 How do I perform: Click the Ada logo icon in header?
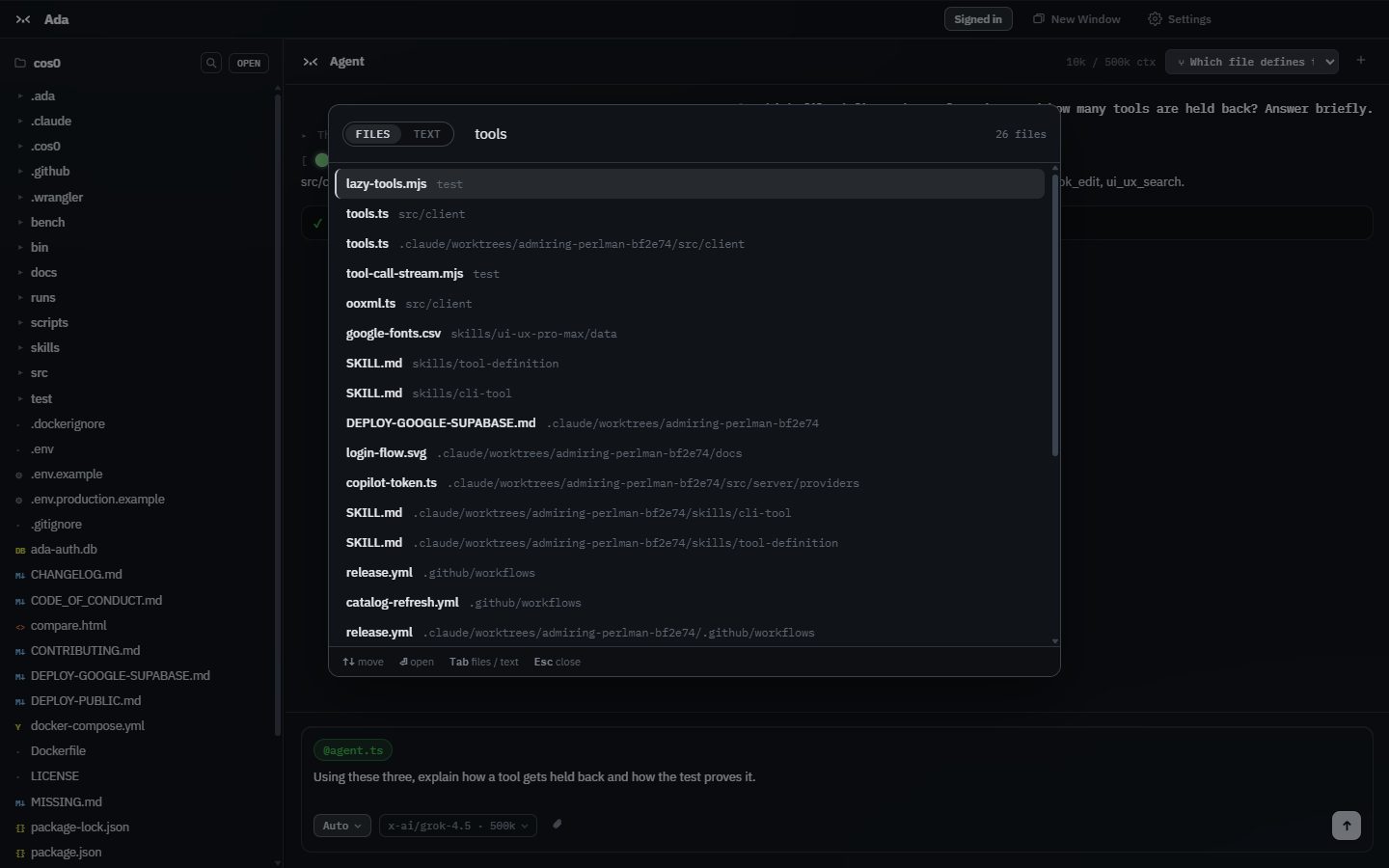23,19
